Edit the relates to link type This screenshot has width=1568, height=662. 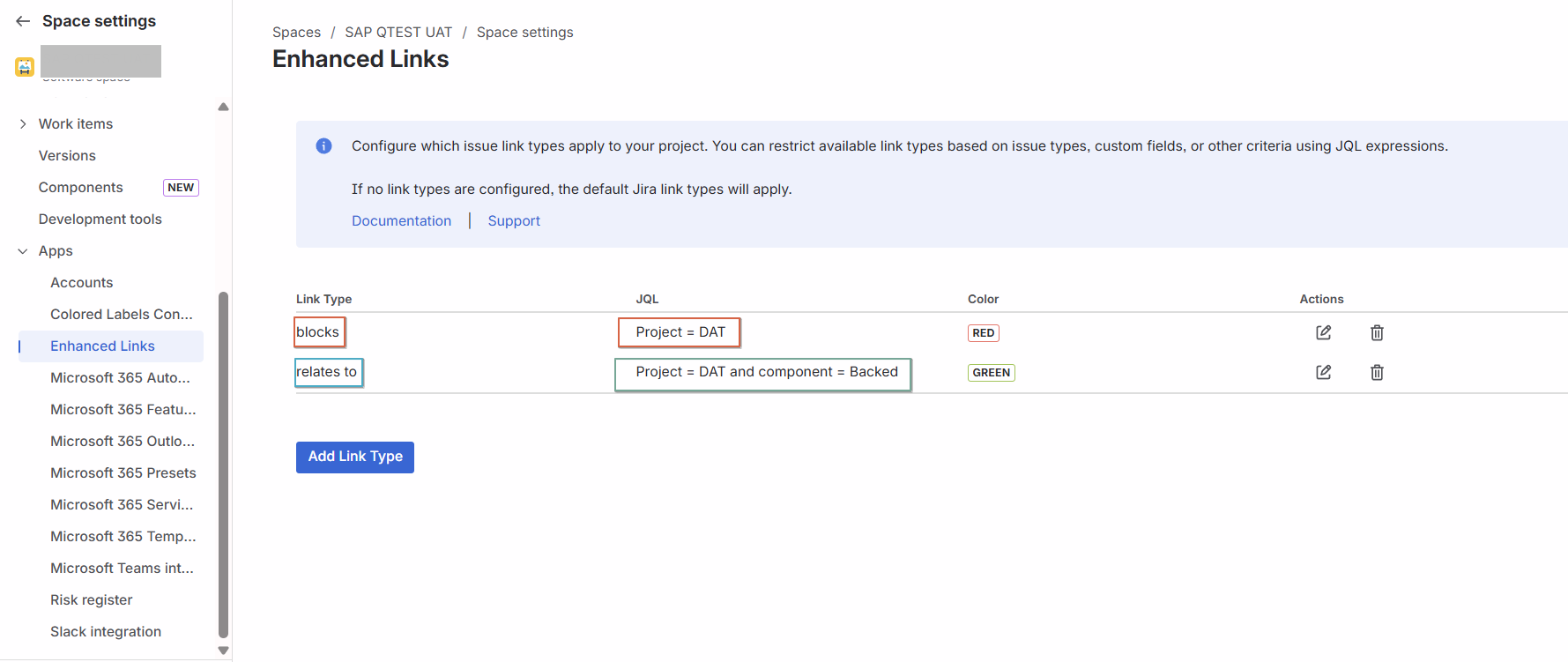[x=1323, y=372]
